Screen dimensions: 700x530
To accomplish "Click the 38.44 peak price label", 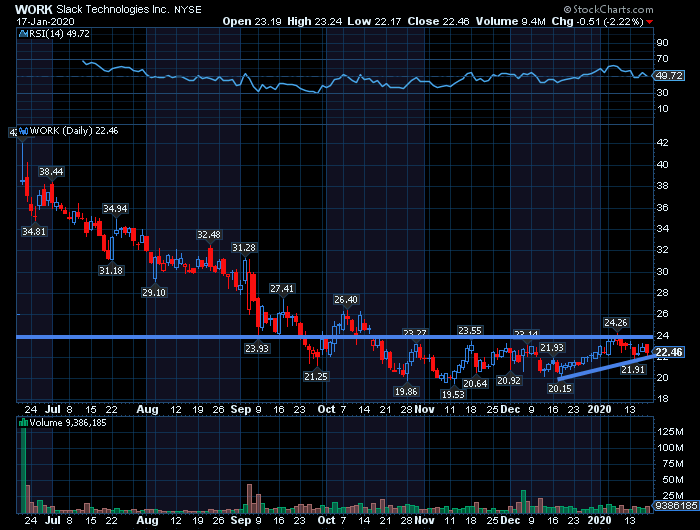I will [51, 171].
